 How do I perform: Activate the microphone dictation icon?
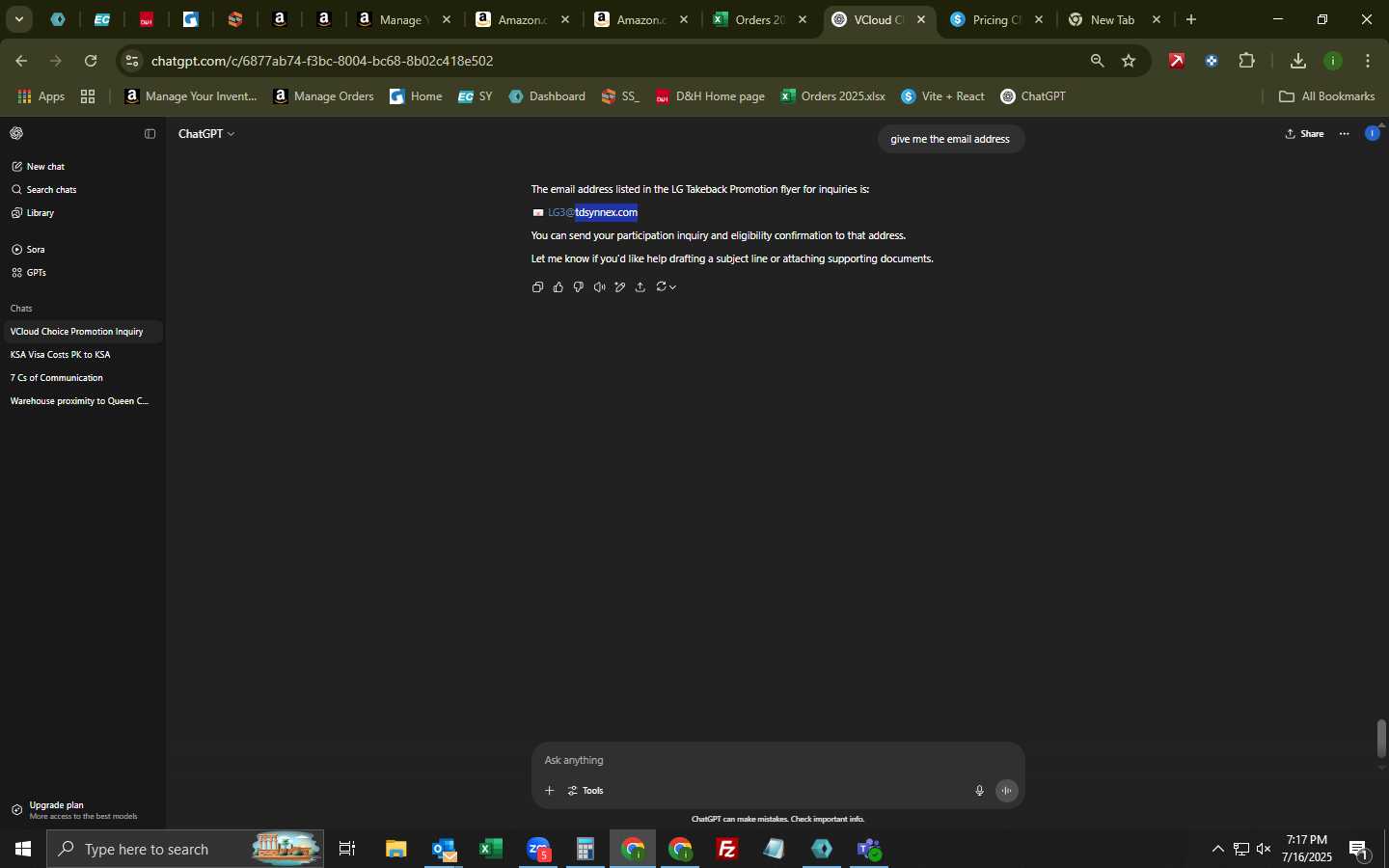979,791
